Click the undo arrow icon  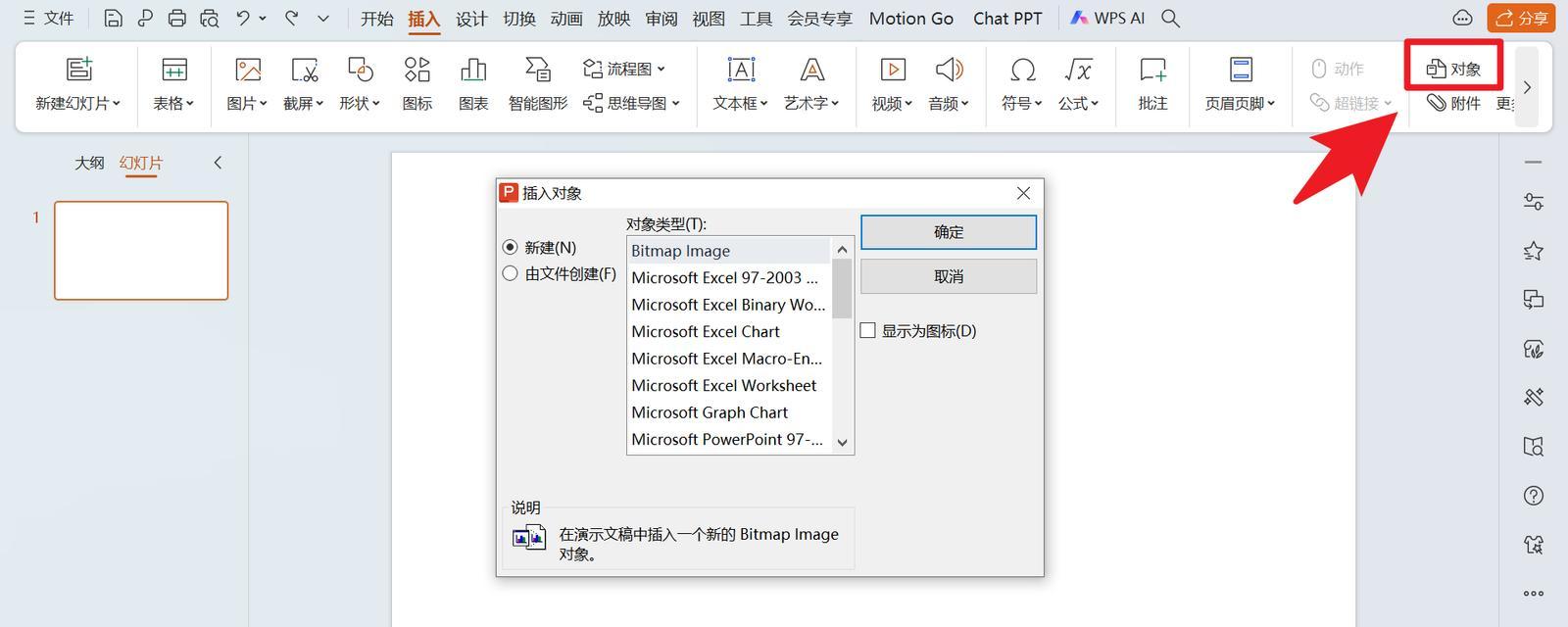coord(243,18)
